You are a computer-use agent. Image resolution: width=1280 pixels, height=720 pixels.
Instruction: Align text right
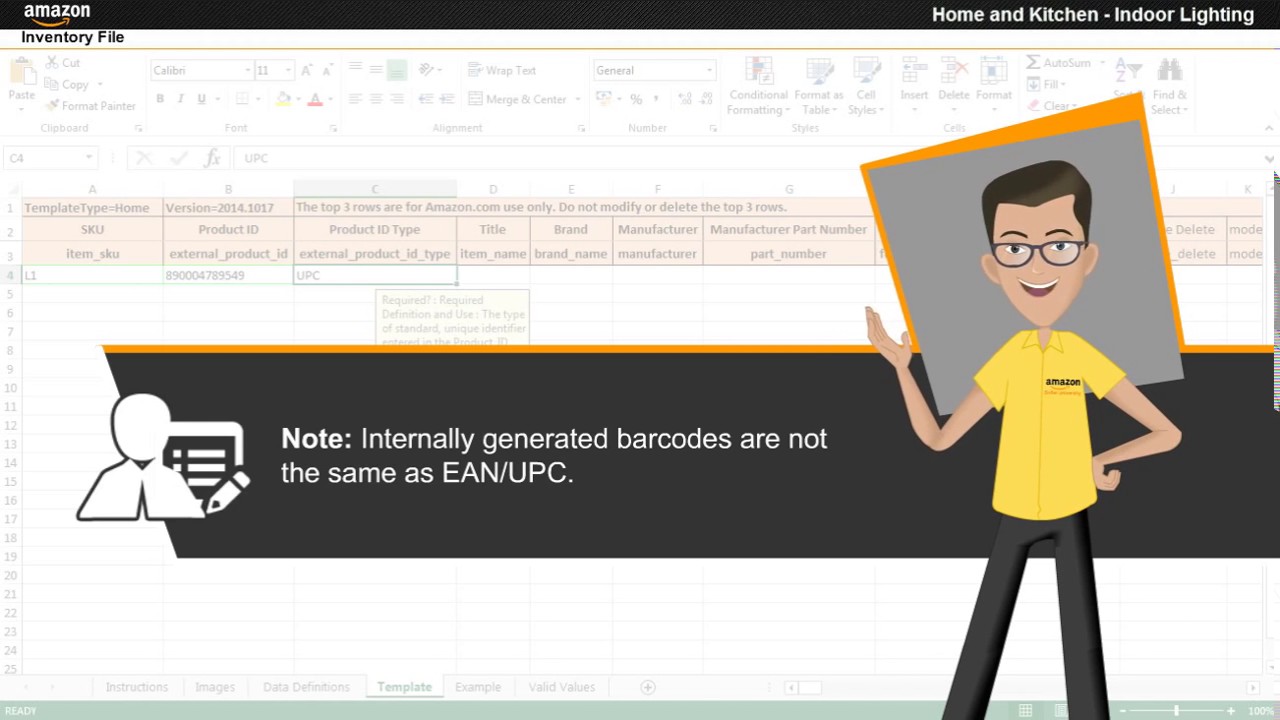pos(397,99)
